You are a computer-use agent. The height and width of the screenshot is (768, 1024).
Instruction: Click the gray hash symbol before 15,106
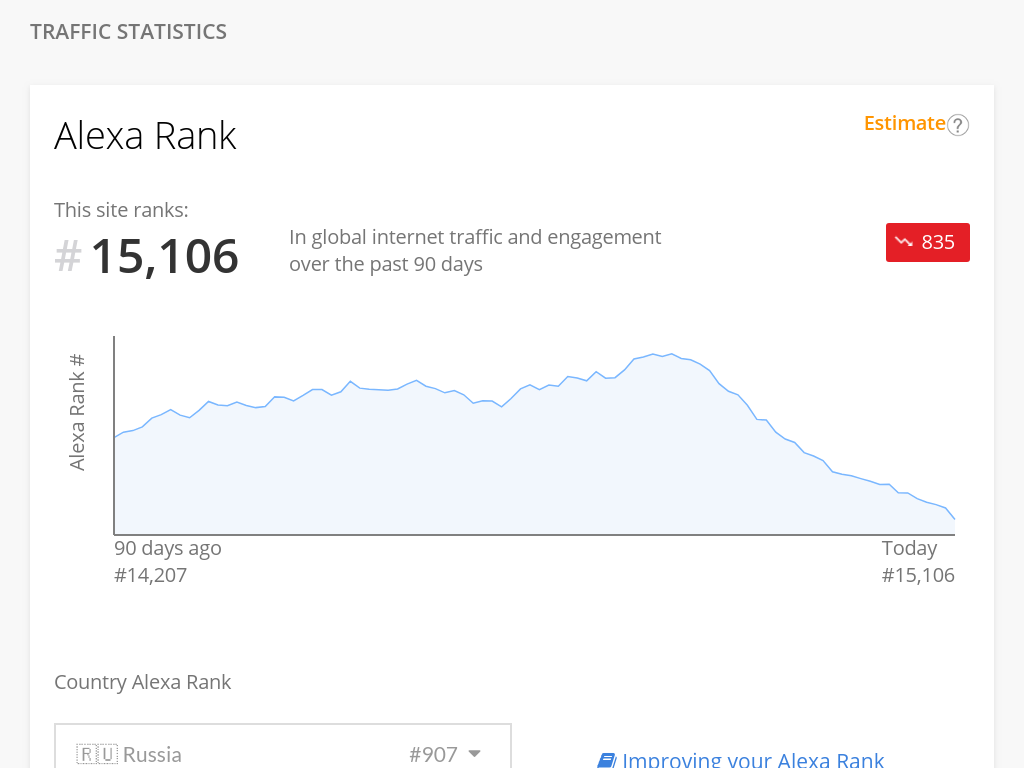68,256
